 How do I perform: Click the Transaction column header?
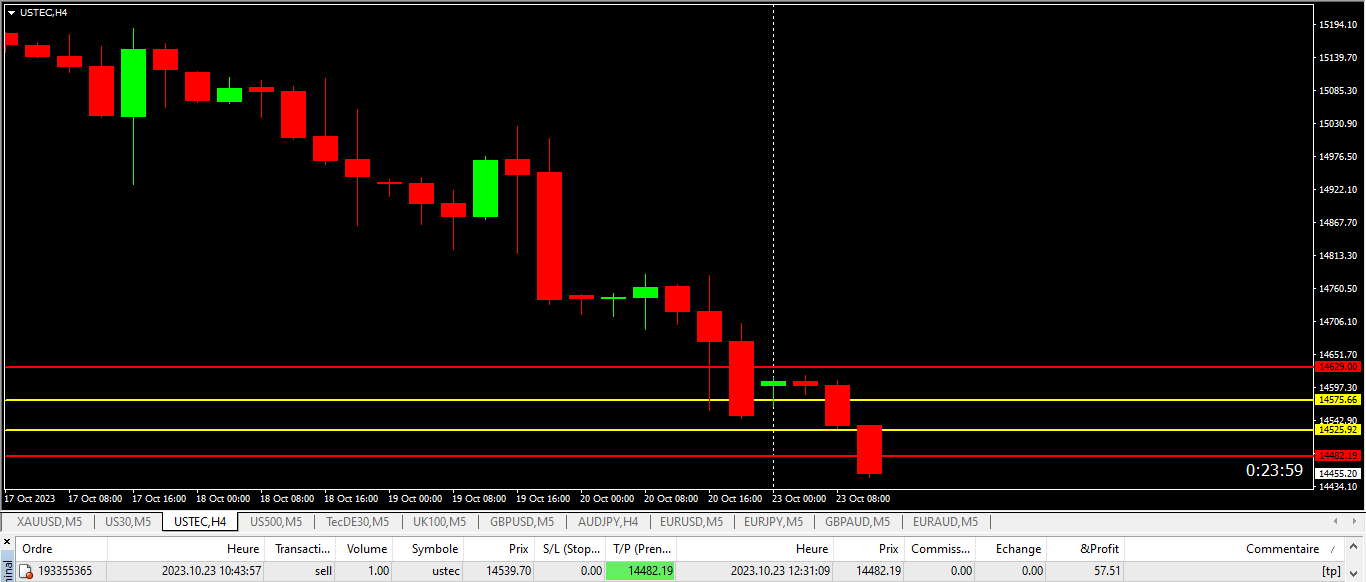click(x=301, y=549)
